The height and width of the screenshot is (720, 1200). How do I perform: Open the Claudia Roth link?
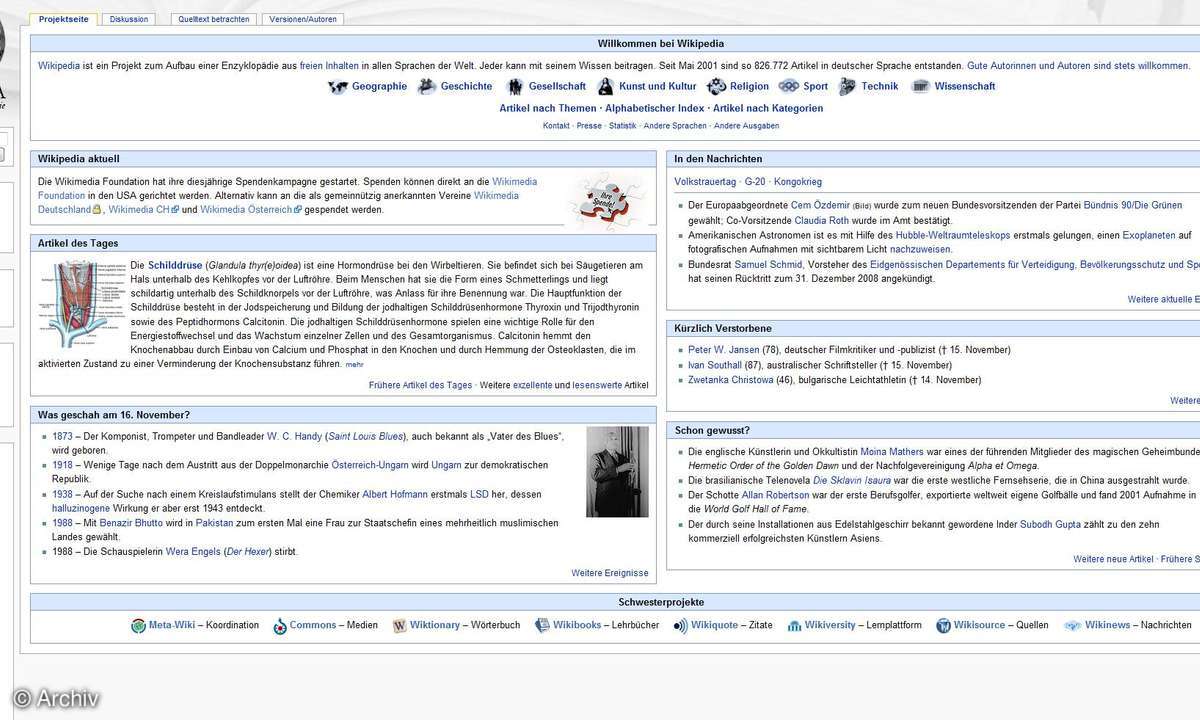pyautogui.click(x=821, y=220)
